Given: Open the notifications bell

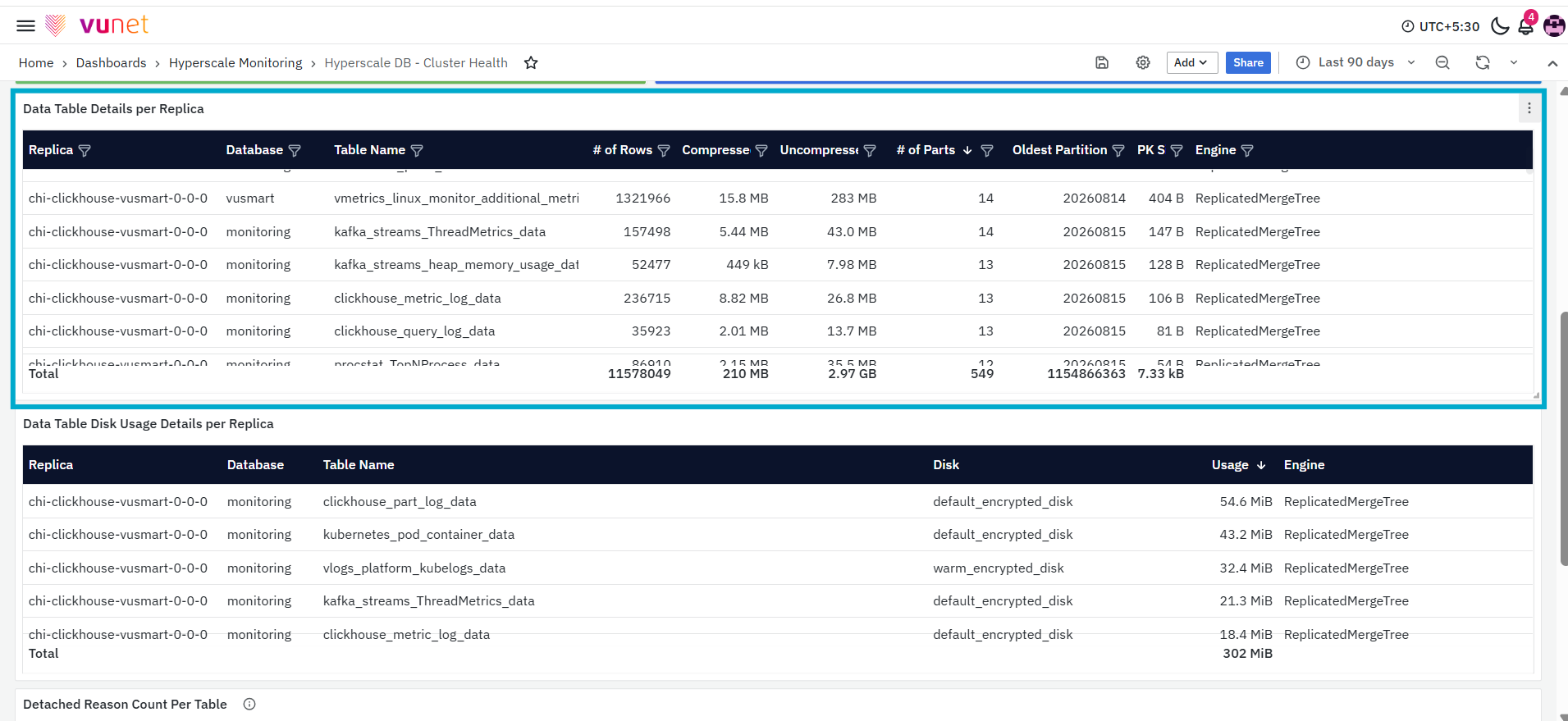Looking at the screenshot, I should point(1525,26).
